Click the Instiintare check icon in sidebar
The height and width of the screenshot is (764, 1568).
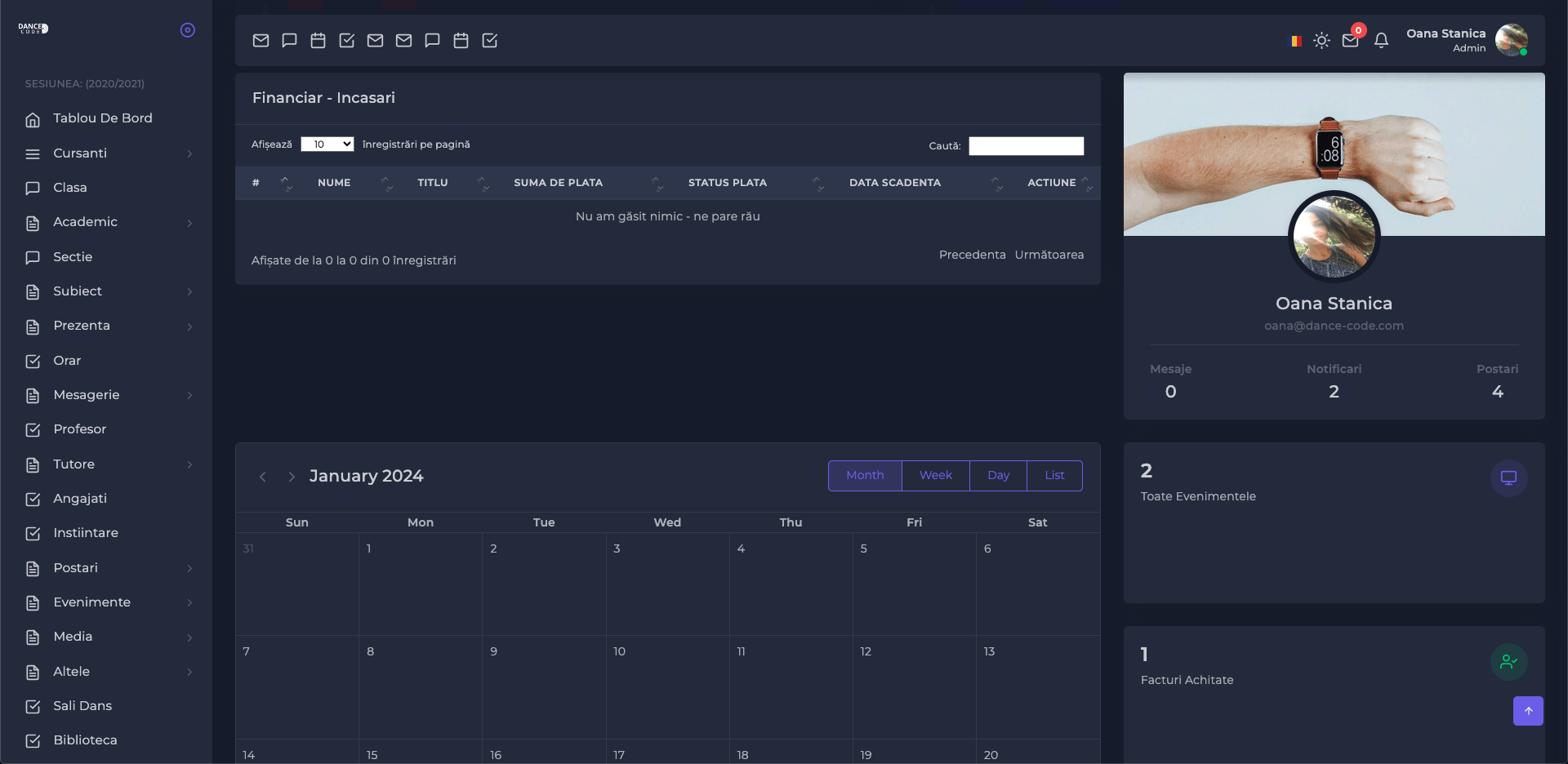pos(33,534)
